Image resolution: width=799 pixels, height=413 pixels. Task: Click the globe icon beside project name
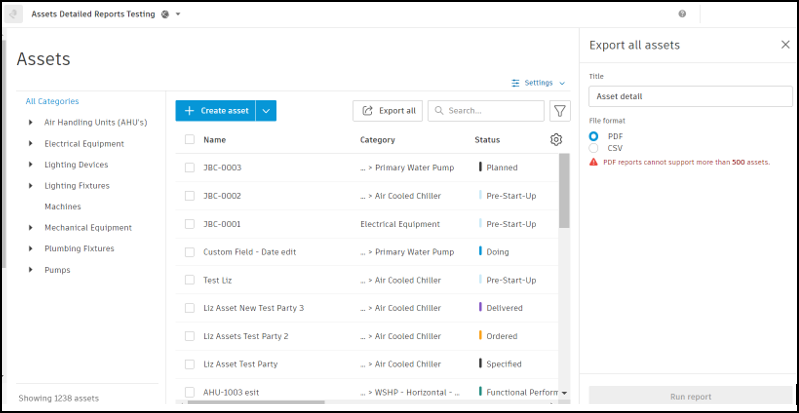click(164, 14)
